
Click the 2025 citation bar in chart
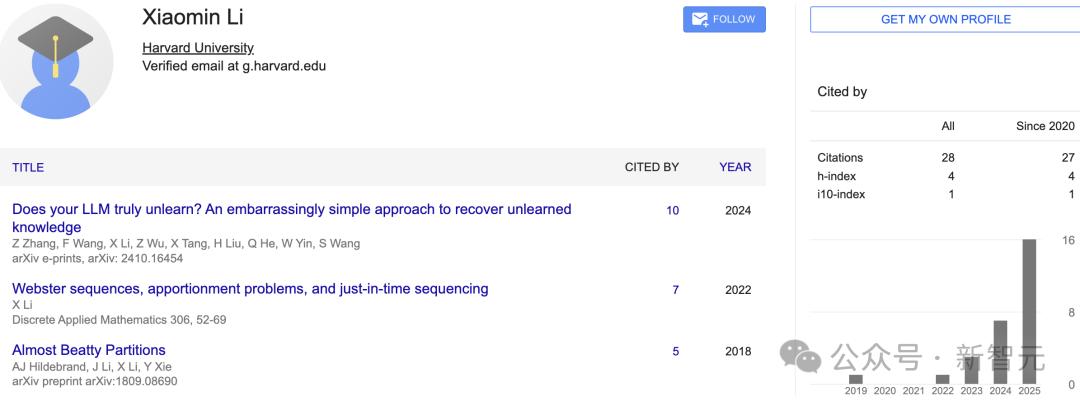point(1029,312)
